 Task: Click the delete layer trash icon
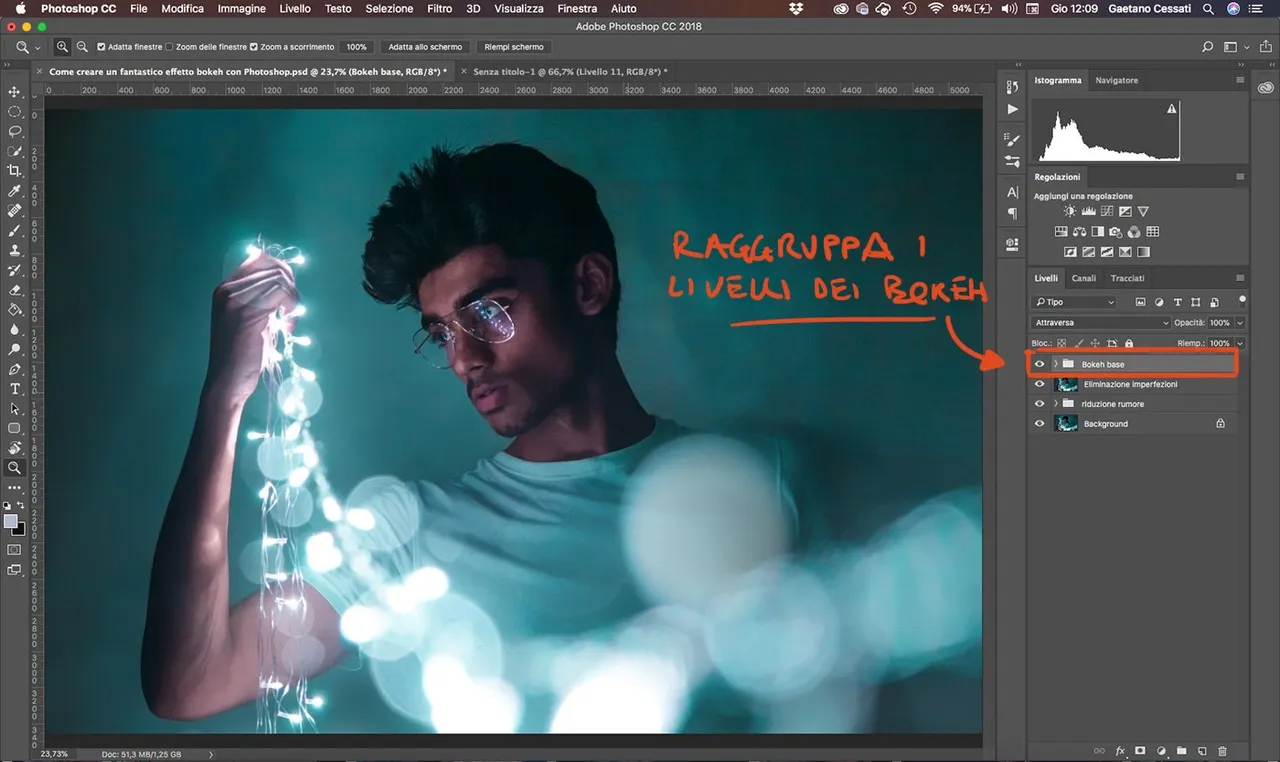(x=1222, y=750)
